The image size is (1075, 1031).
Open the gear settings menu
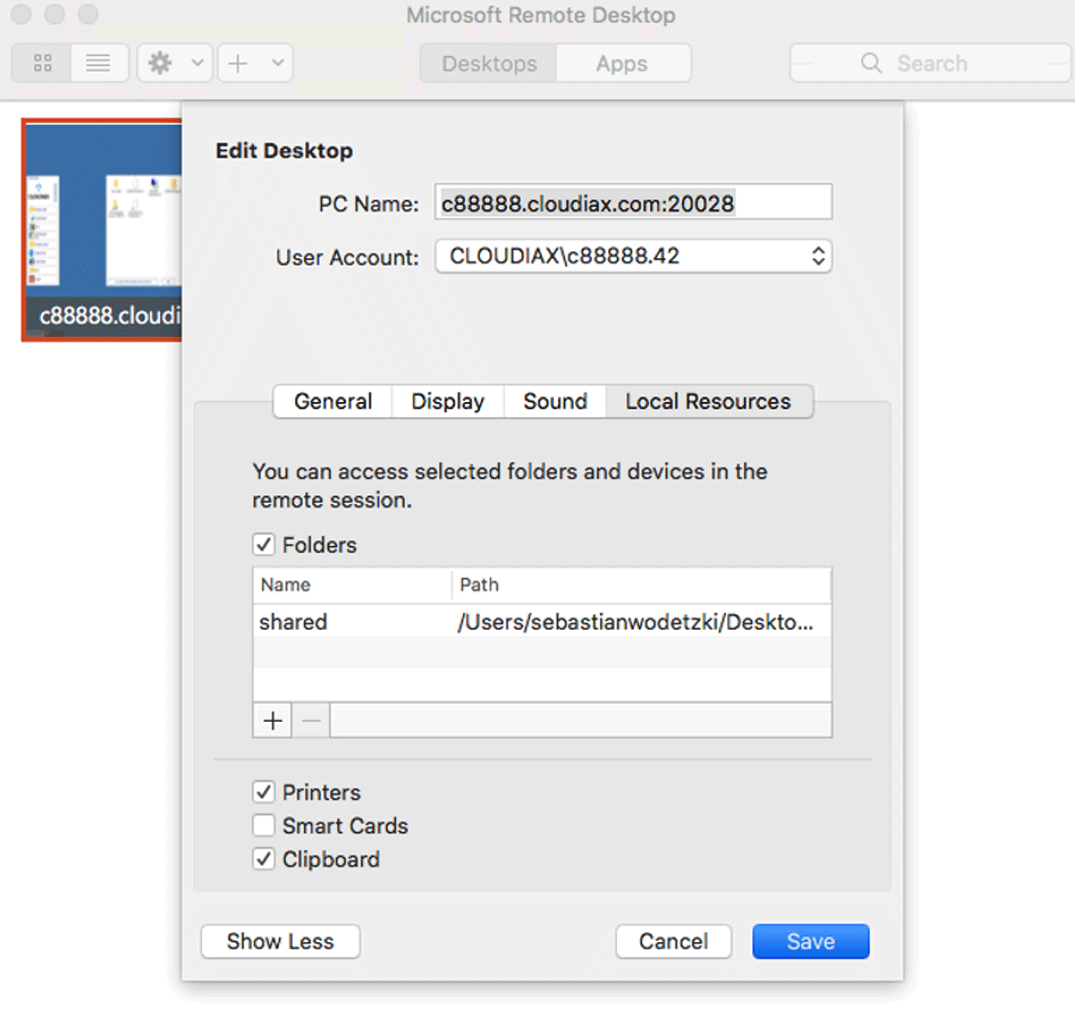[x=160, y=63]
